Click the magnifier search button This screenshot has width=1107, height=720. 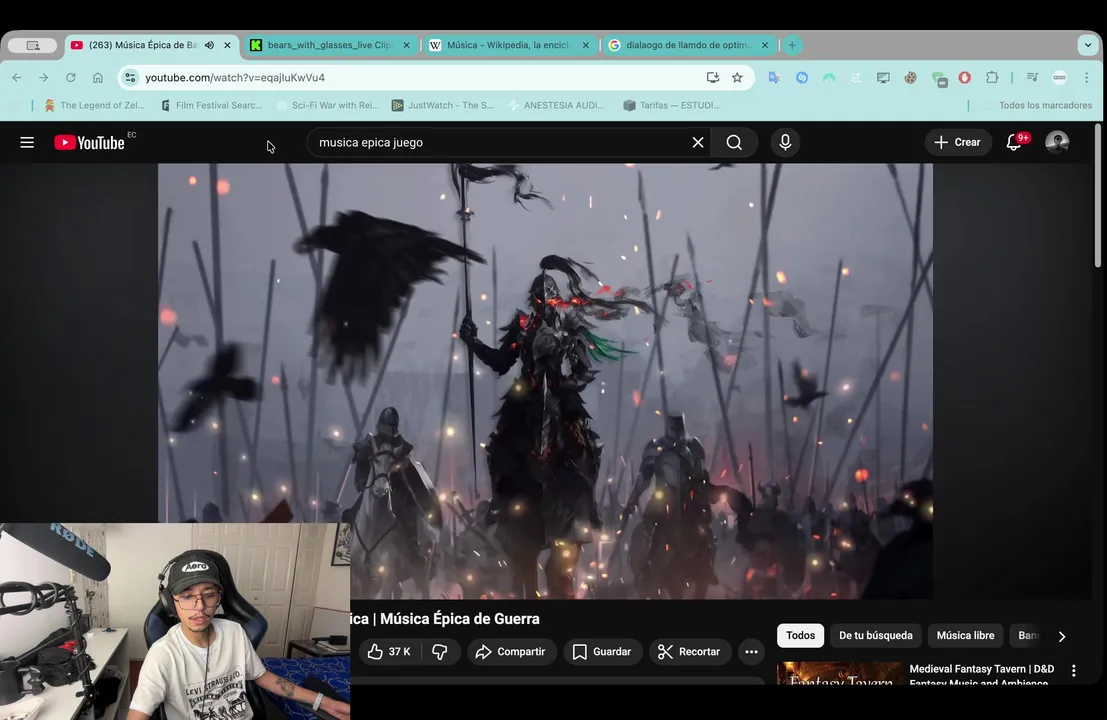point(734,143)
